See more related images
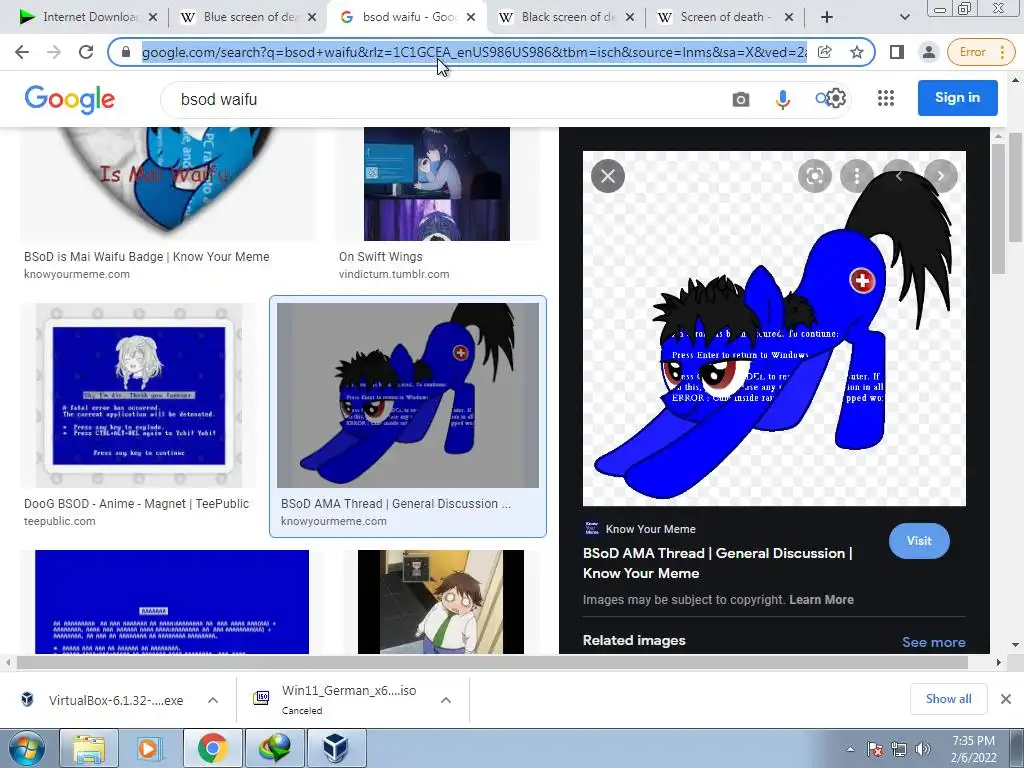 coord(933,642)
